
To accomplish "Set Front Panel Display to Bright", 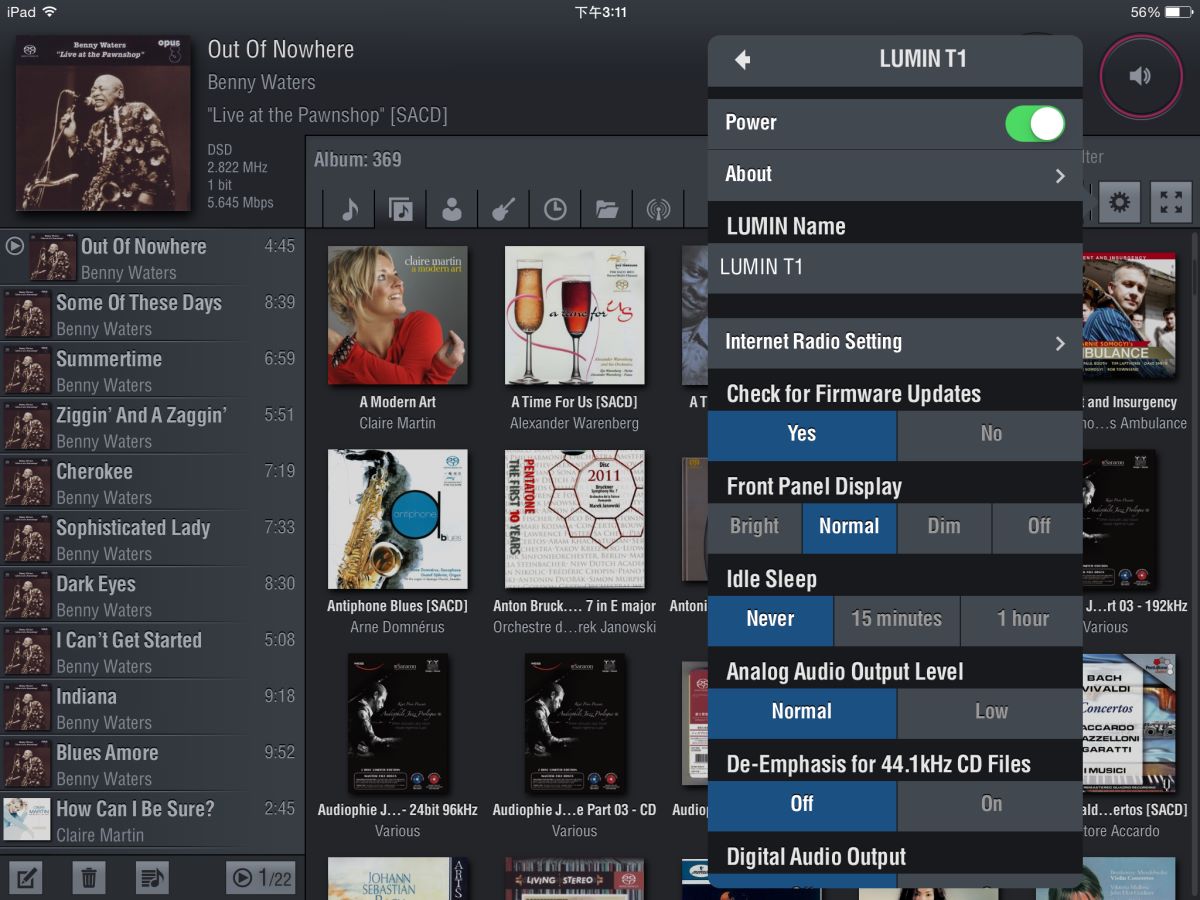I will point(754,527).
